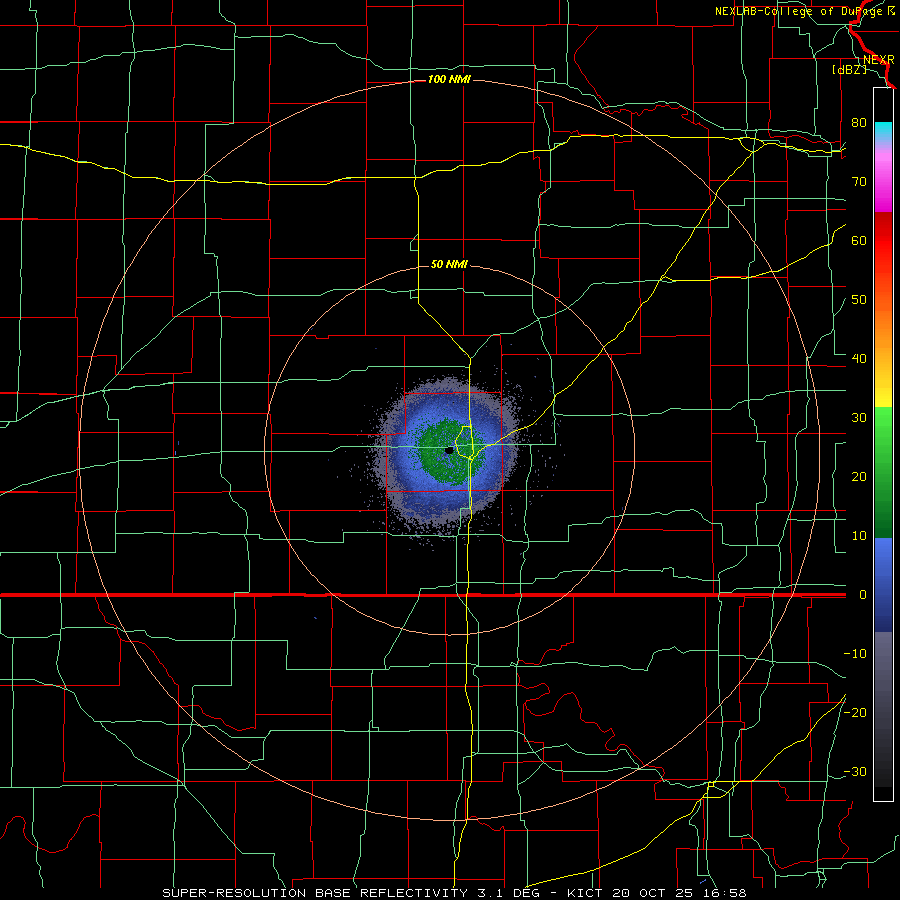This screenshot has height=900, width=900.
Task: Click the 100 NMI range ring label
Action: coord(449,79)
